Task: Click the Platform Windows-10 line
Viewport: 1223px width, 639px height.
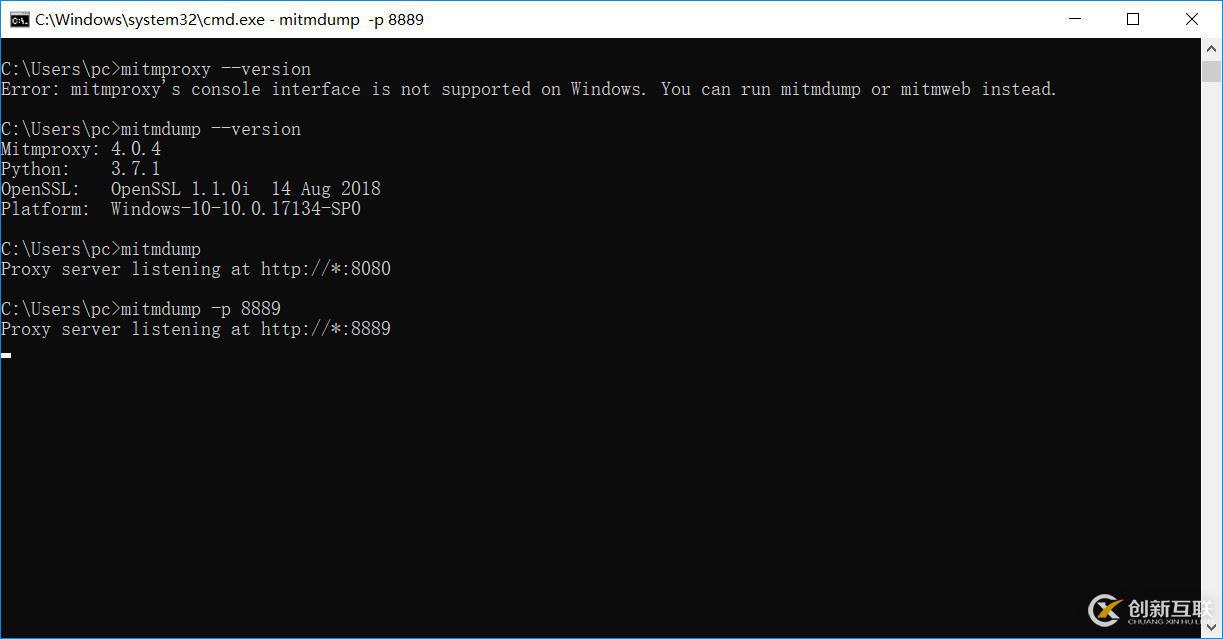Action: pyautogui.click(x=181, y=209)
